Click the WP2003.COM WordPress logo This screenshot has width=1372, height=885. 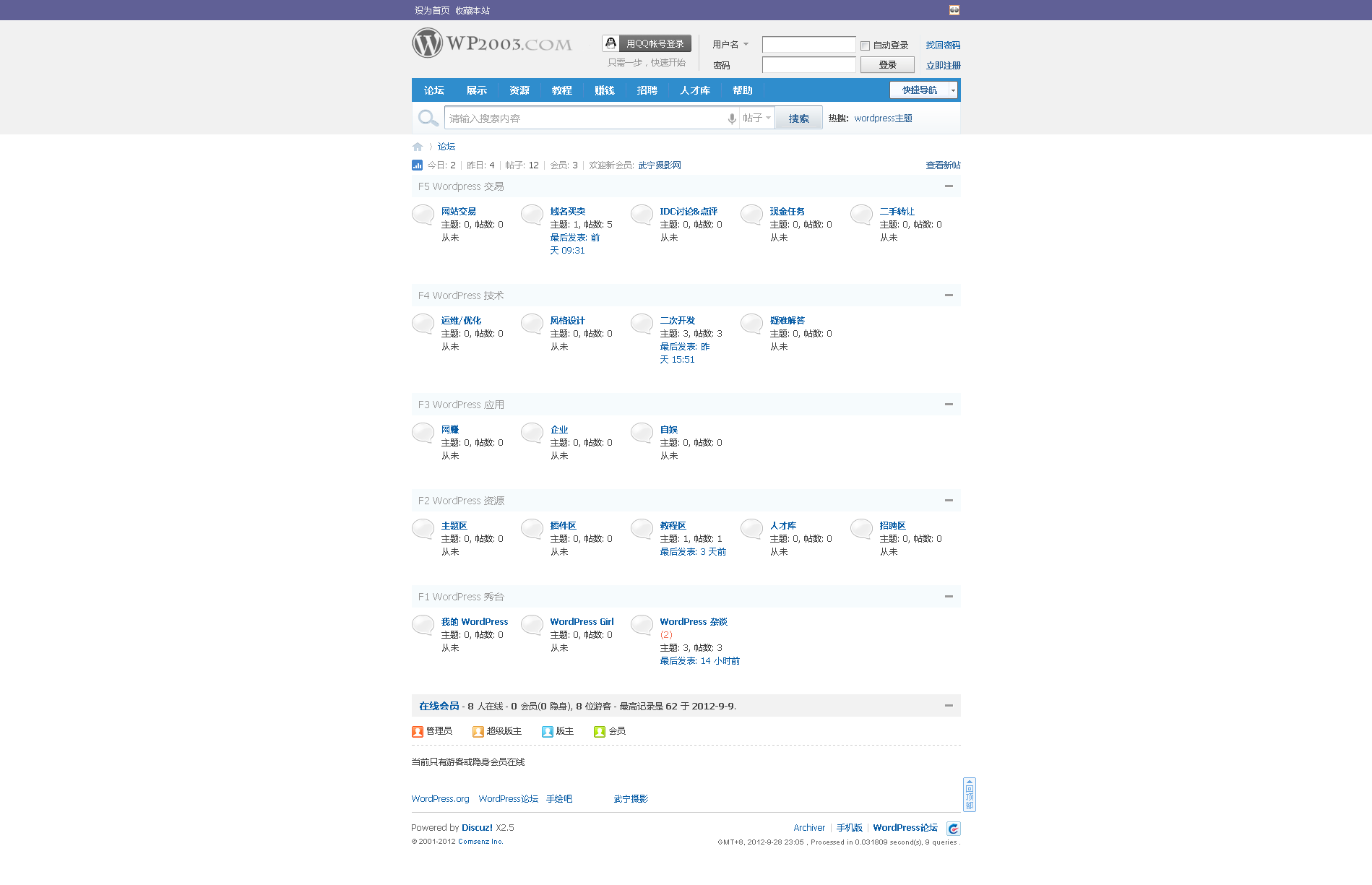point(492,43)
